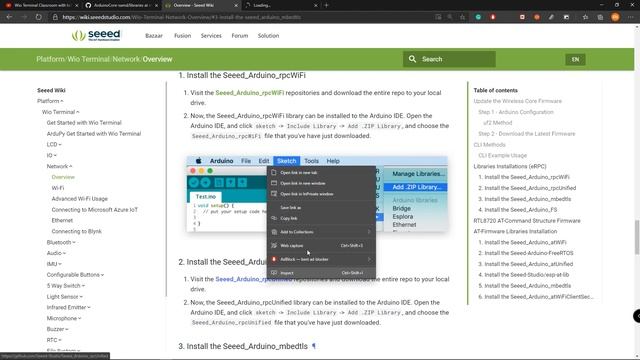Jump to uf2 Method in contents
Screen dimensions: 640x360
coord(498,122)
